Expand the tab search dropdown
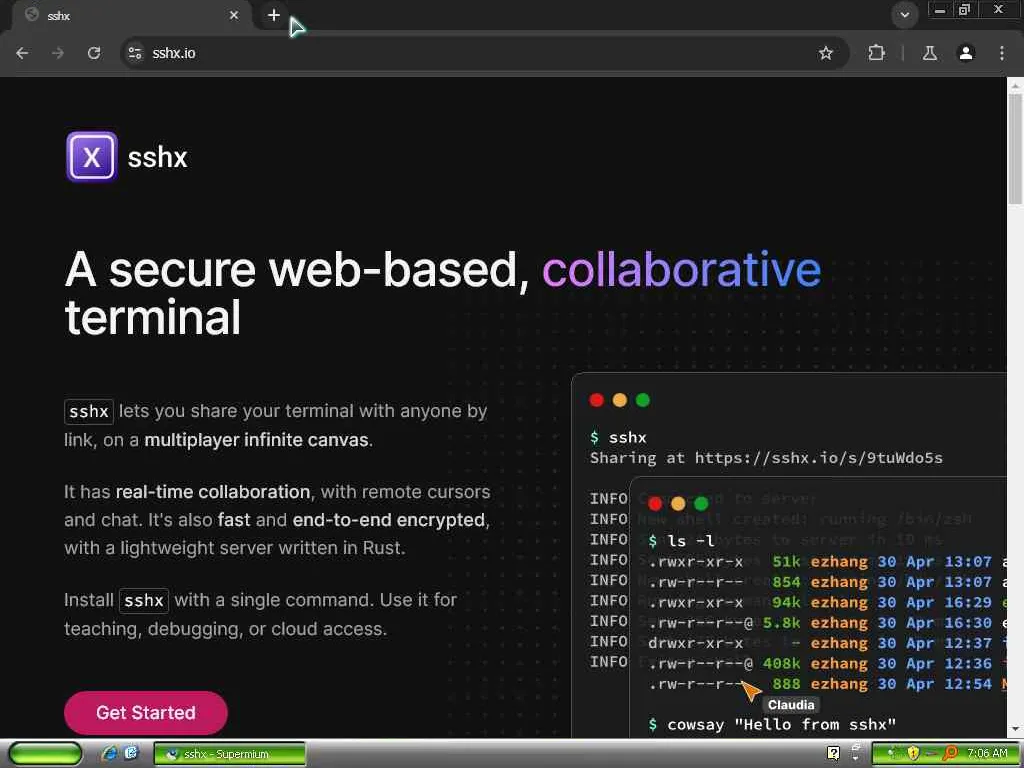 tap(904, 15)
